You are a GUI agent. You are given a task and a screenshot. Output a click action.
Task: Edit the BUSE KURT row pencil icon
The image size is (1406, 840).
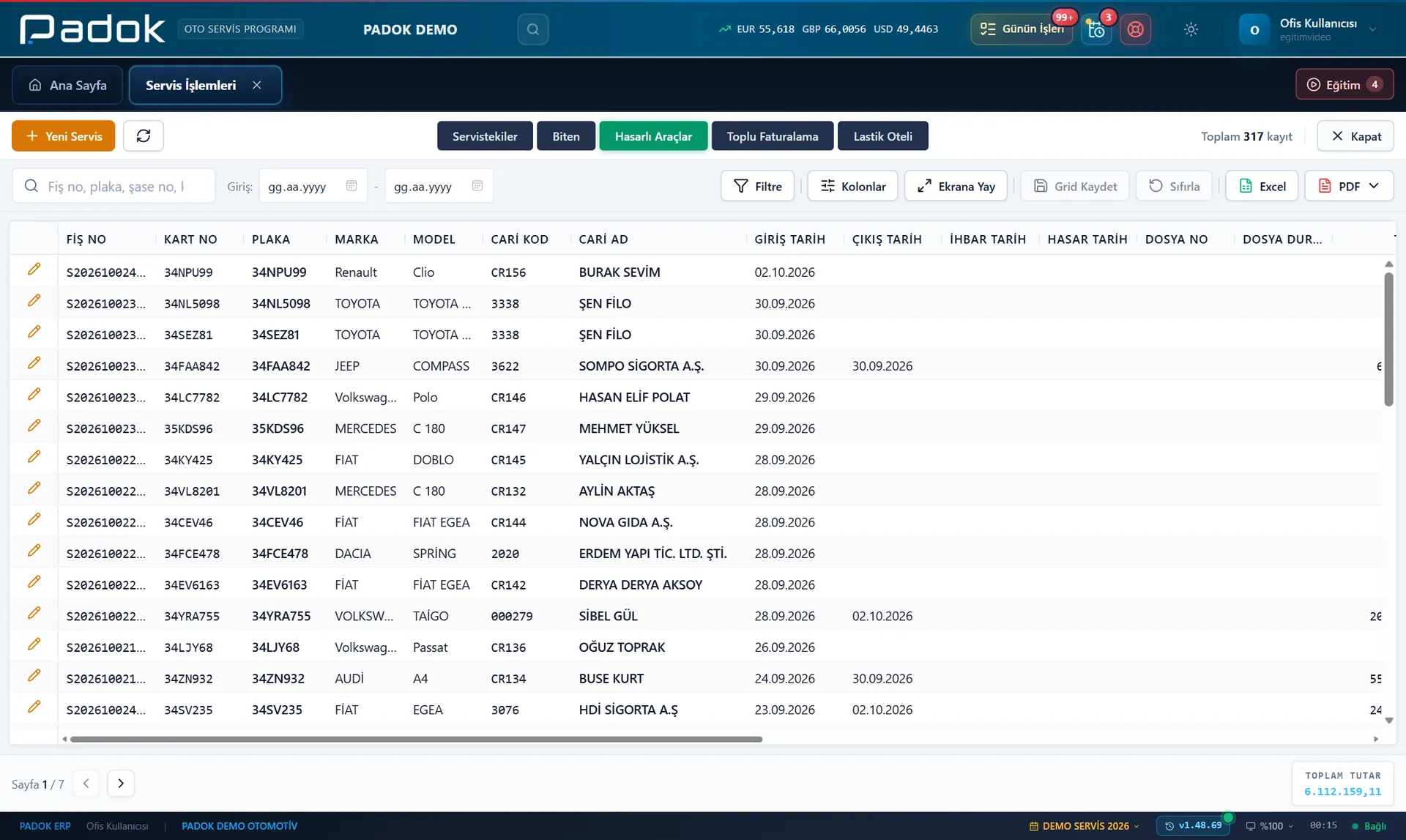click(34, 677)
